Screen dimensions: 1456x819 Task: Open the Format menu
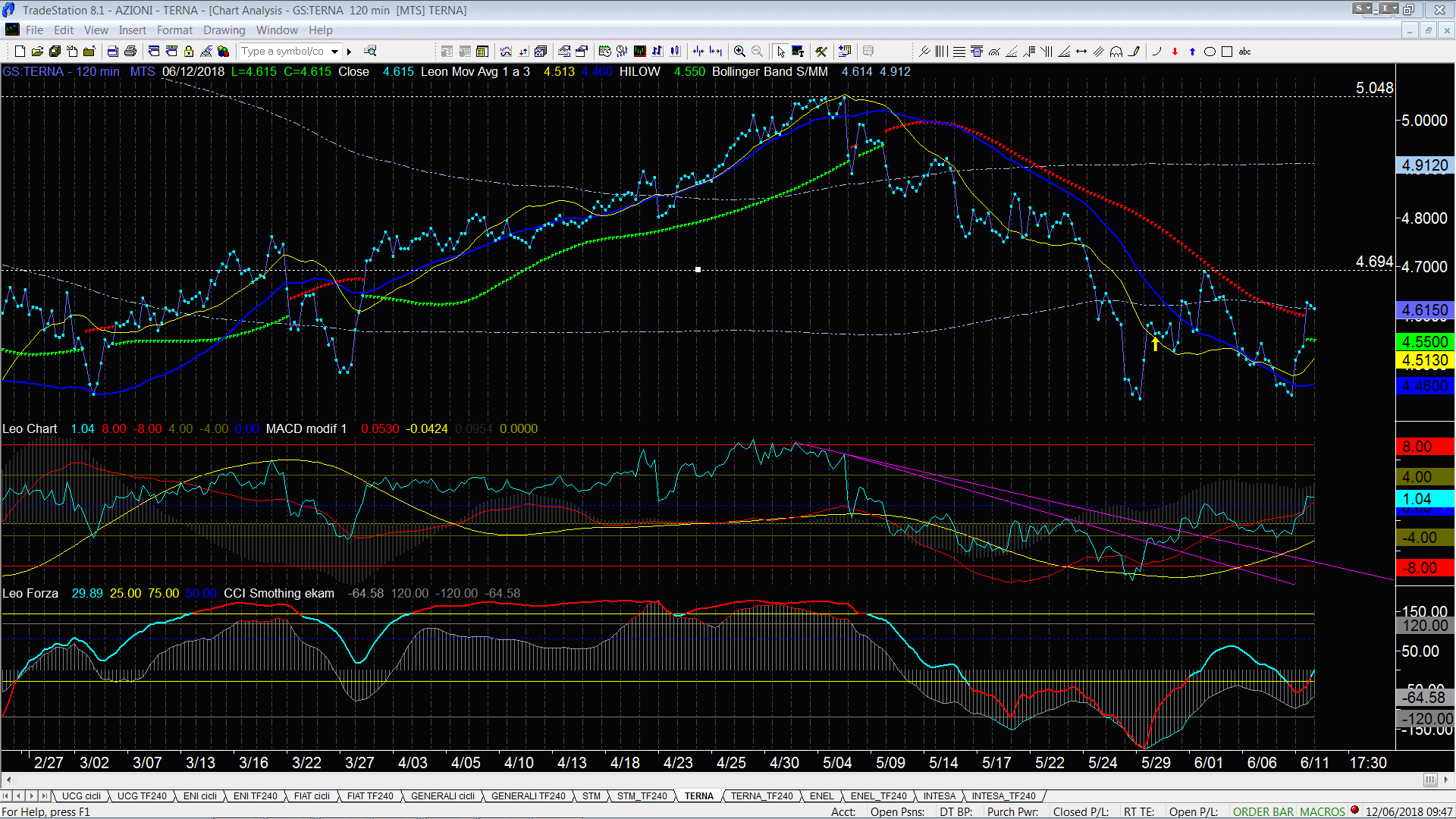coord(174,30)
